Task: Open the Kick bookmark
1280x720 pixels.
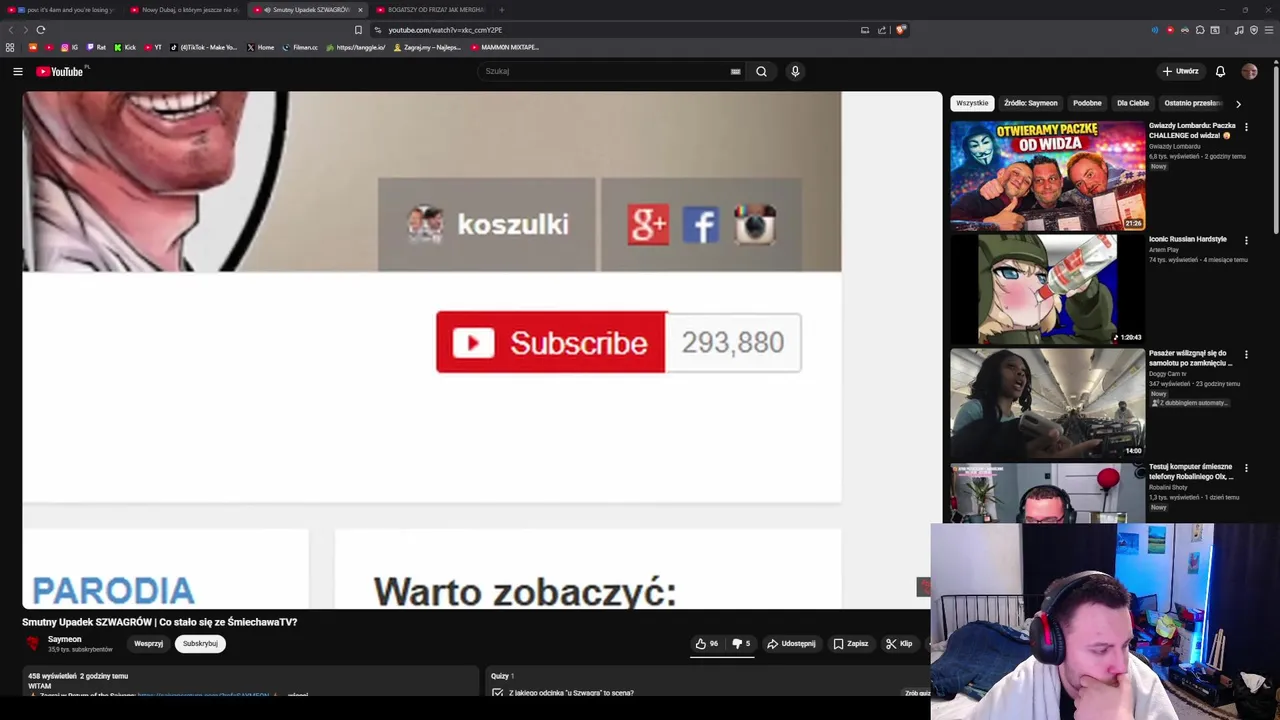Action: pos(125,47)
